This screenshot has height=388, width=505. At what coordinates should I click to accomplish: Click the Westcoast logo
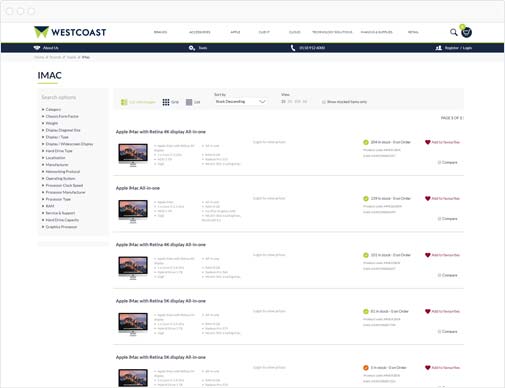(x=70, y=32)
